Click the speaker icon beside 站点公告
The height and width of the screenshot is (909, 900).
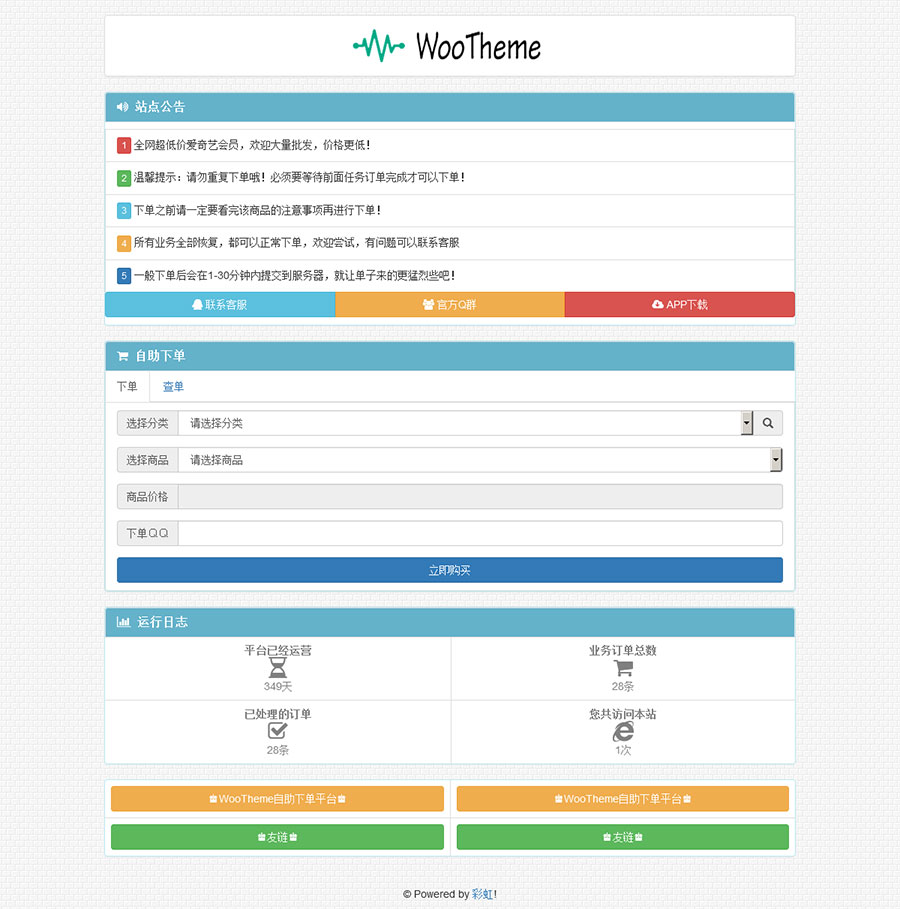pyautogui.click(x=122, y=107)
